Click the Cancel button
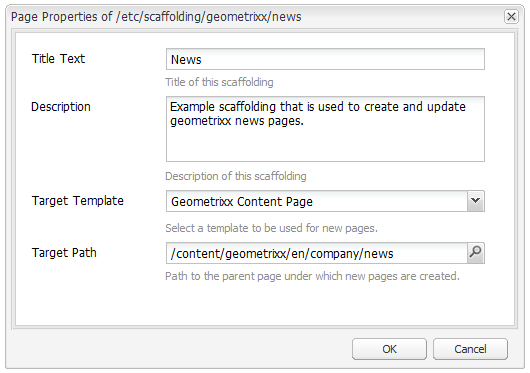This screenshot has height=373, width=530. pyautogui.click(x=470, y=349)
